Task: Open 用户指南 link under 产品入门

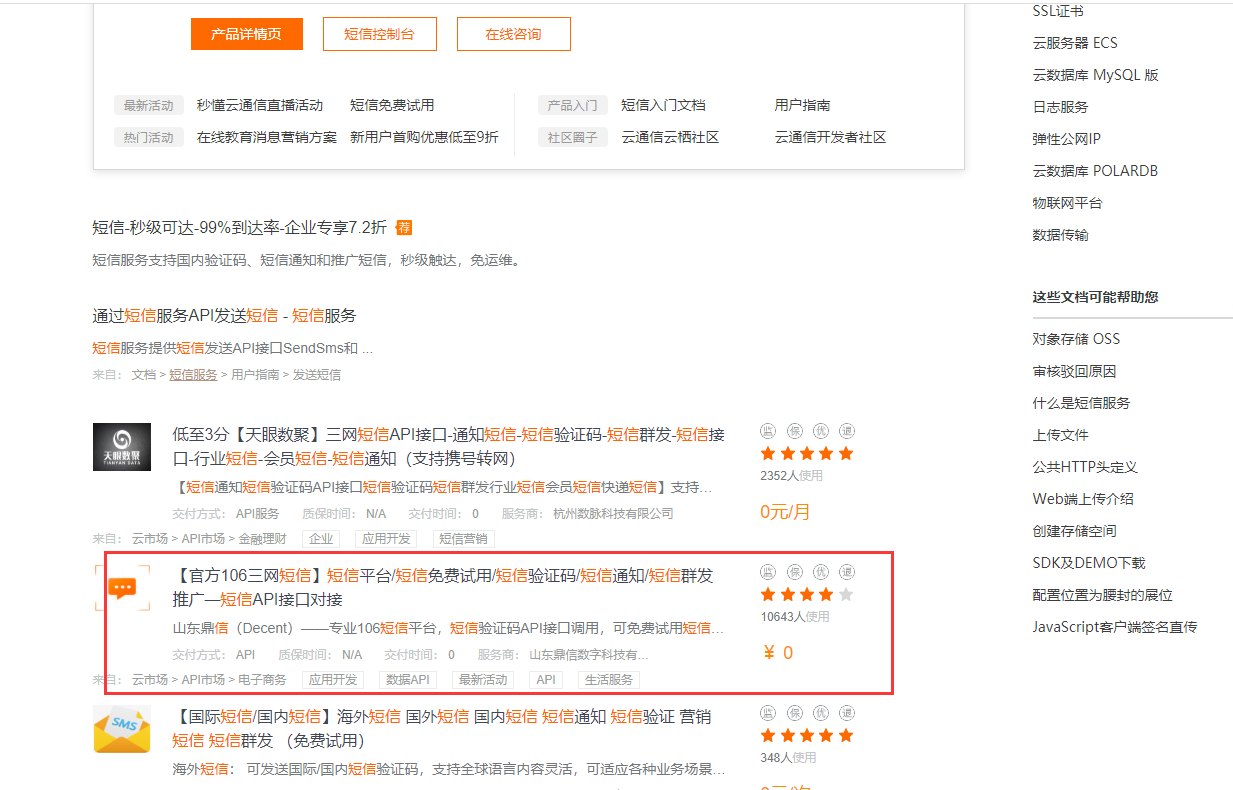Action: pyautogui.click(x=802, y=105)
